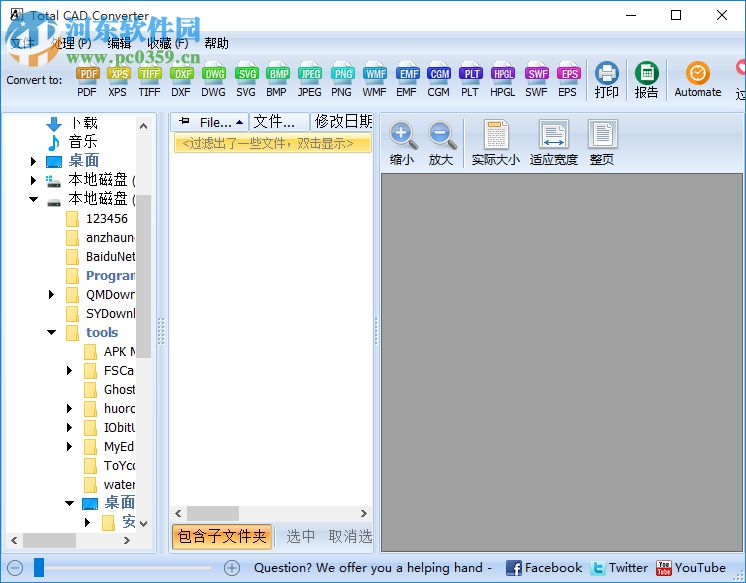
Task: Select JPEG conversion icon
Action: point(309,80)
